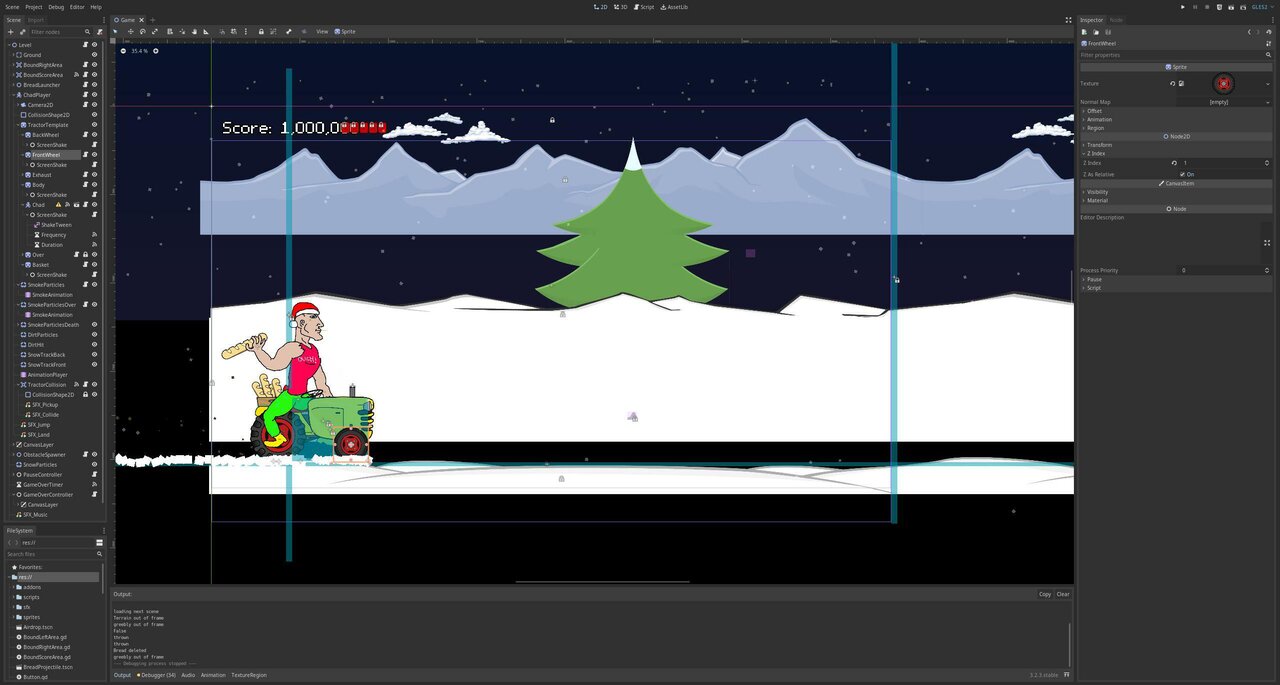Click the Copy button in Output panel

point(1044,594)
